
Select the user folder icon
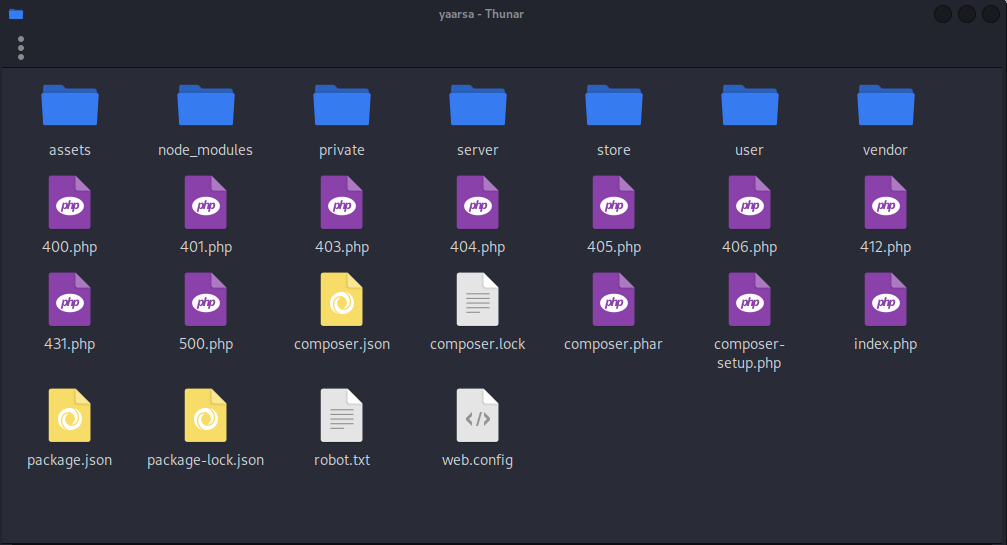[749, 105]
